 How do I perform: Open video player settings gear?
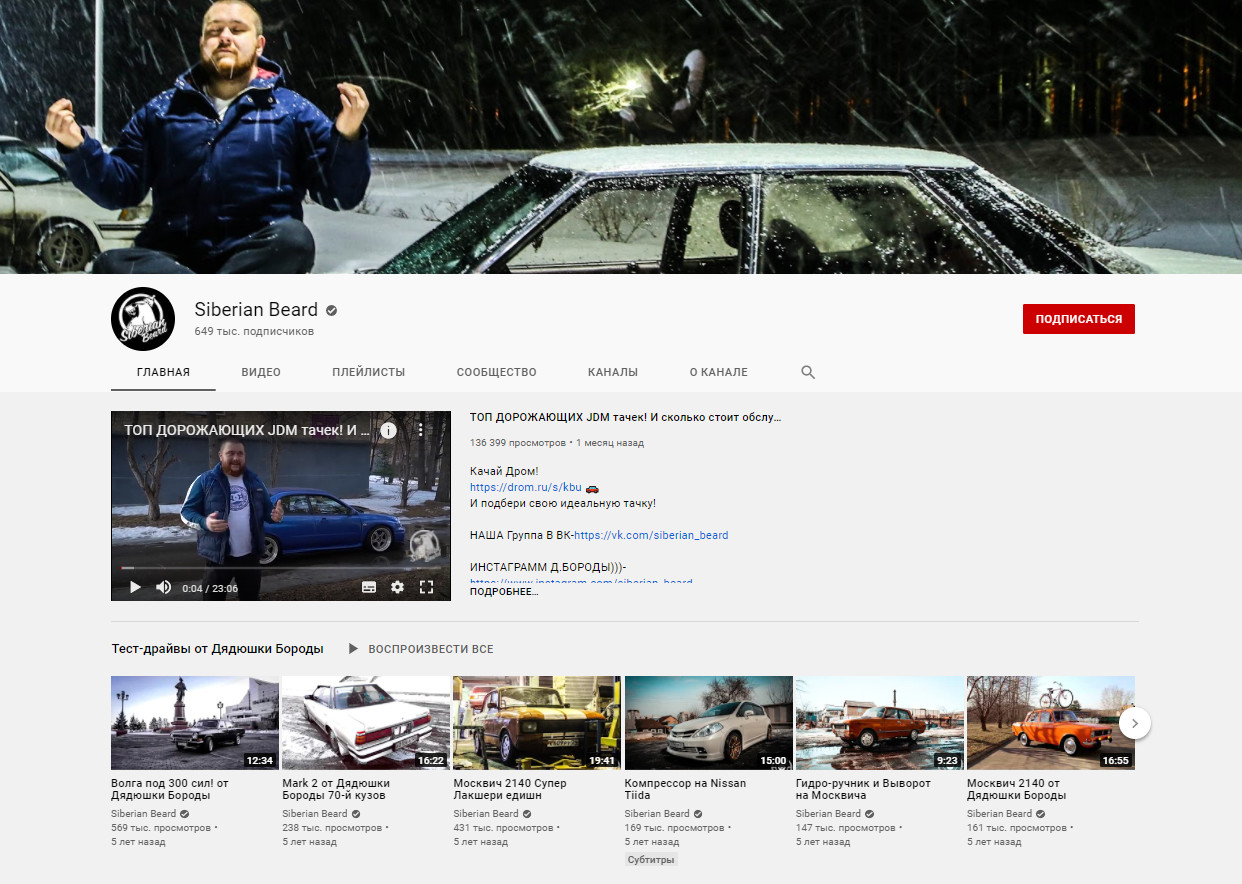397,587
